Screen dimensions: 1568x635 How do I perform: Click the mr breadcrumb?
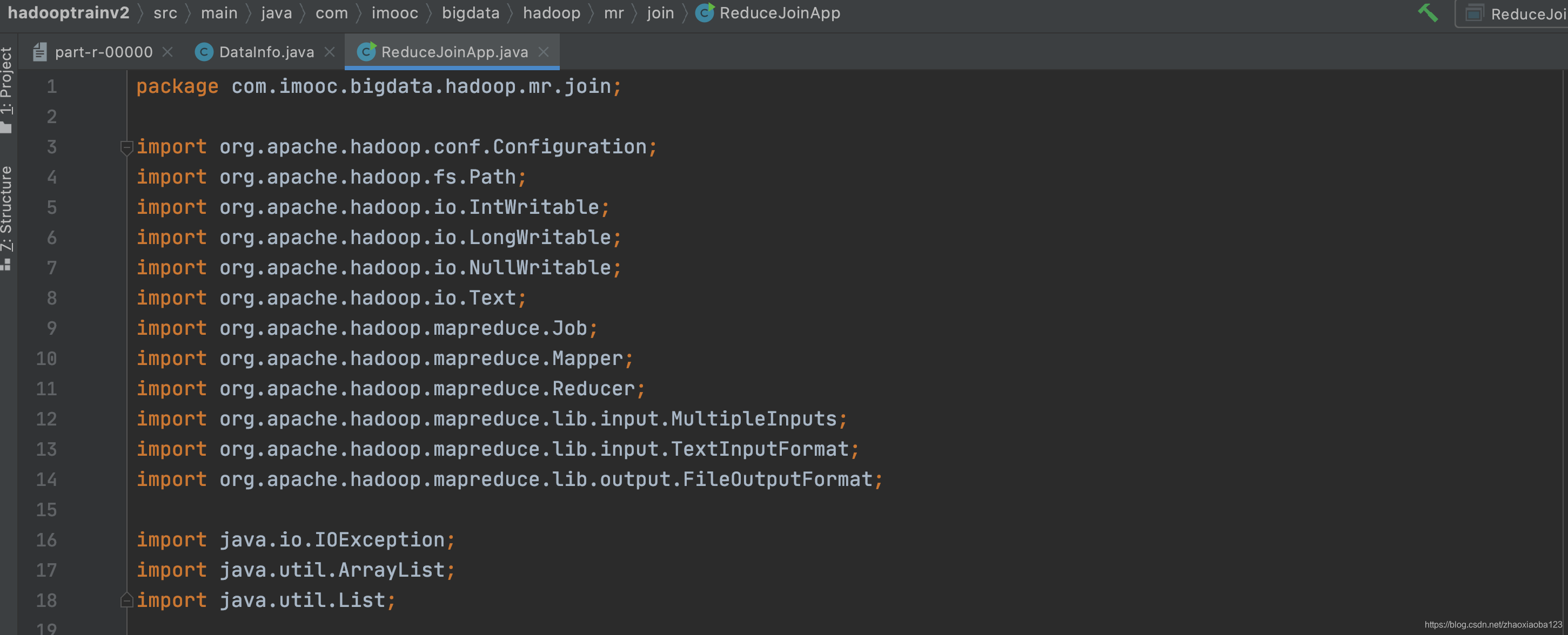coord(614,13)
